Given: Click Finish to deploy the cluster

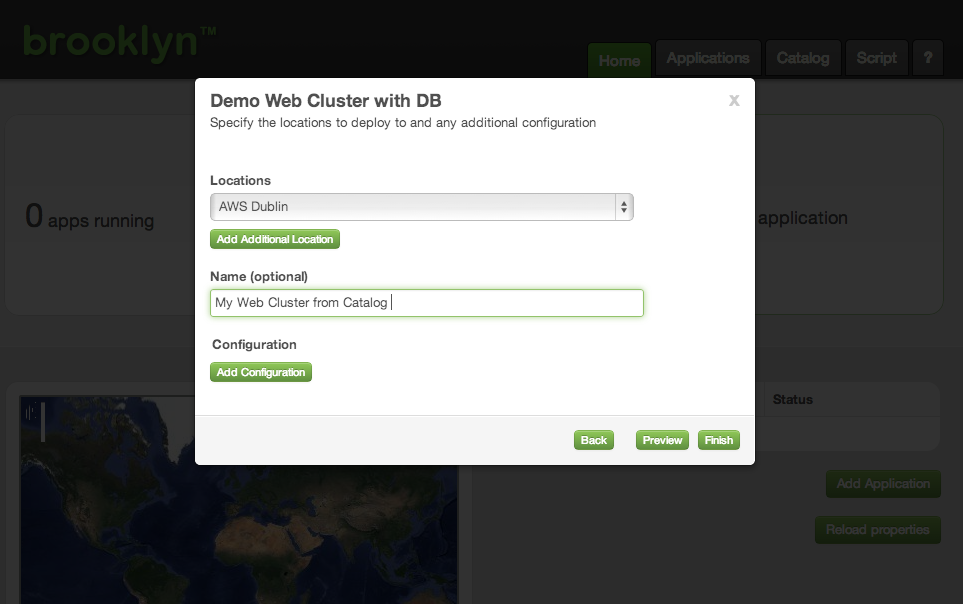Looking at the screenshot, I should (718, 440).
